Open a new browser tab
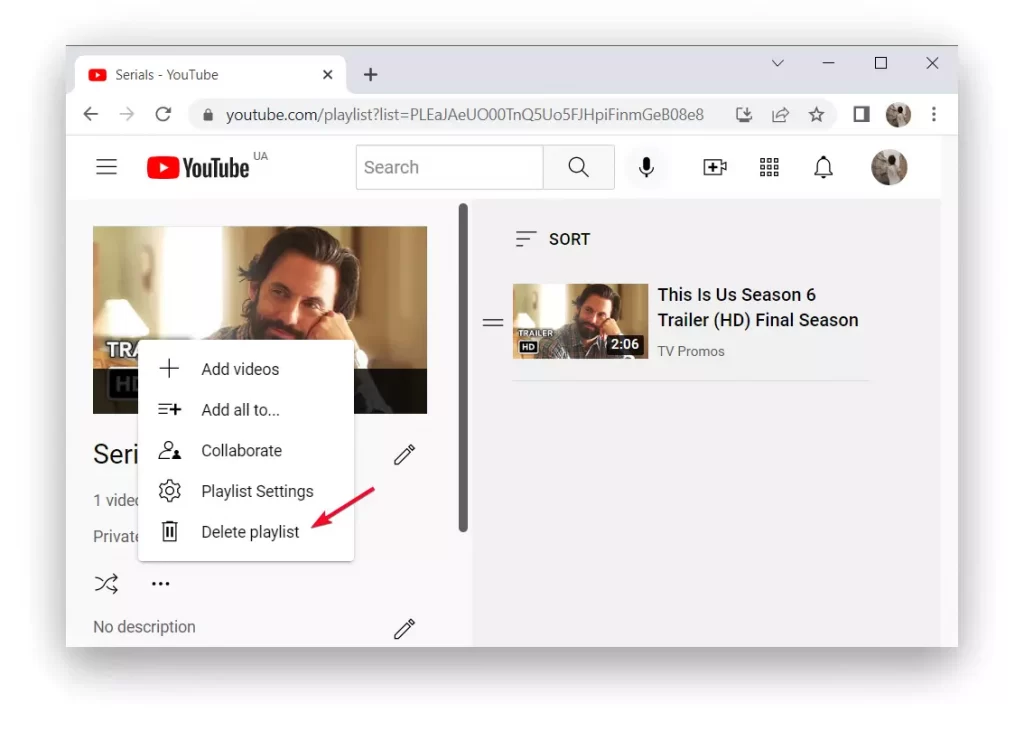 [370, 74]
